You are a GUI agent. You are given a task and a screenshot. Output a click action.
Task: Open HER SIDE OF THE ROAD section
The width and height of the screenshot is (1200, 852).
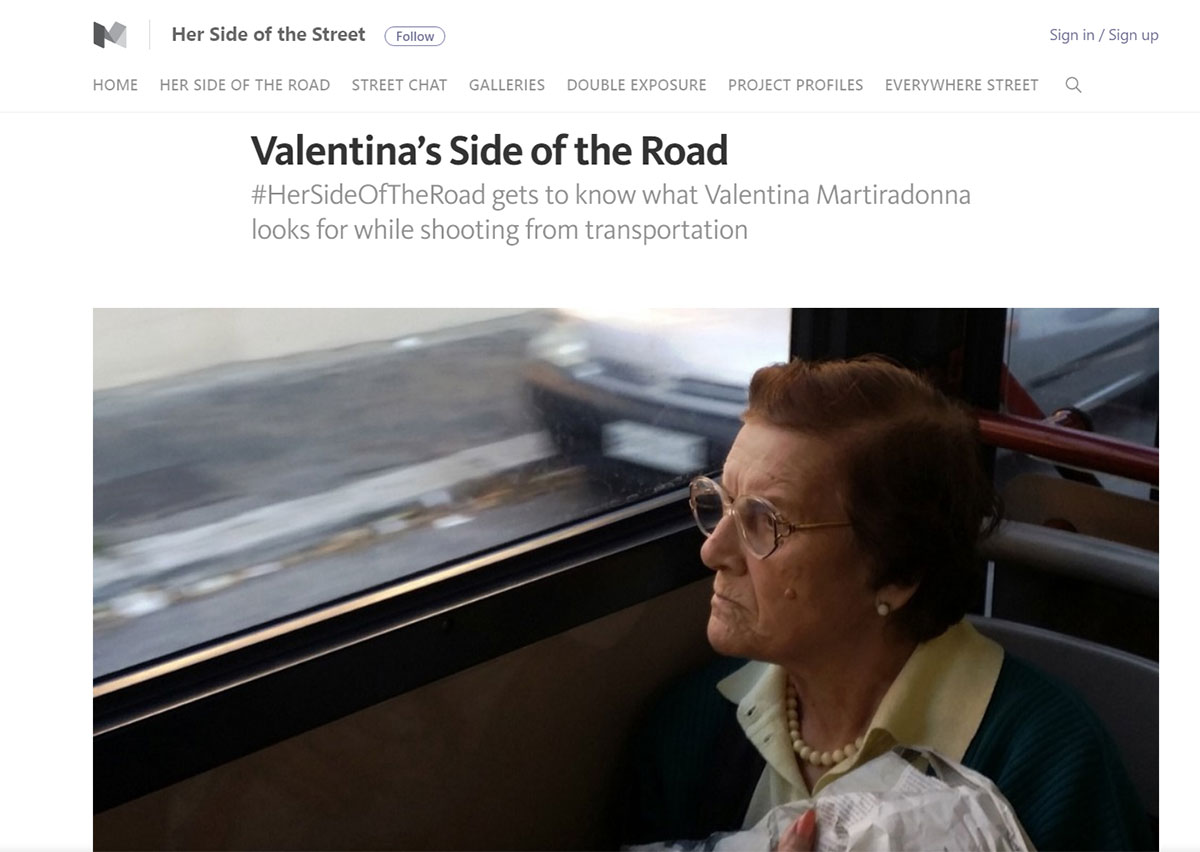point(245,85)
